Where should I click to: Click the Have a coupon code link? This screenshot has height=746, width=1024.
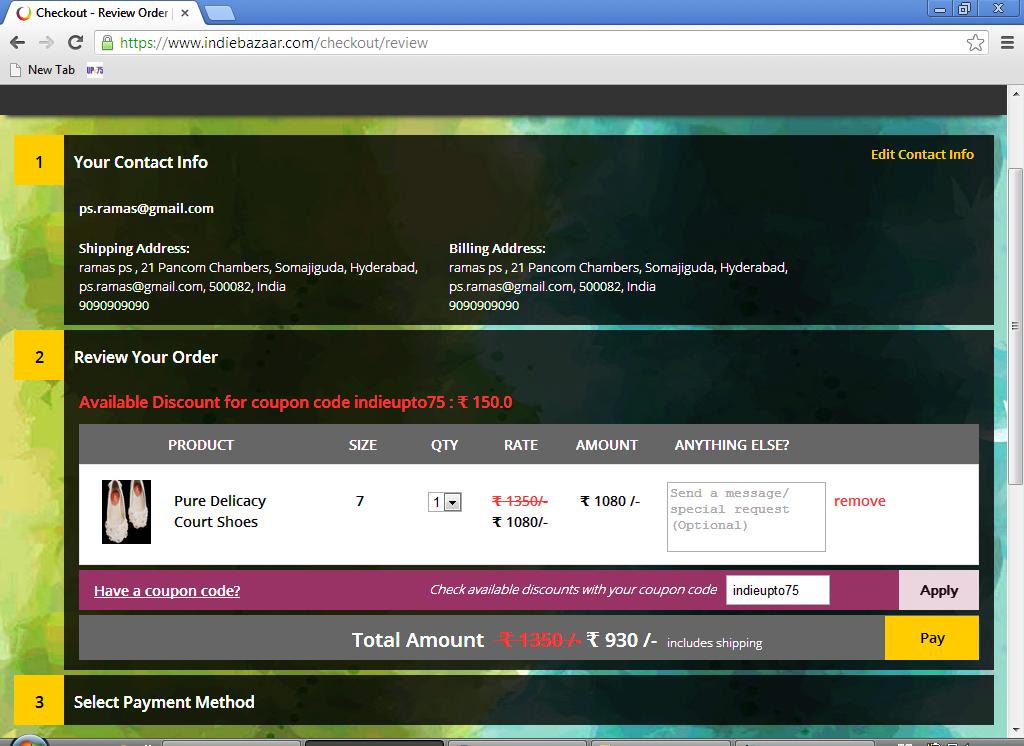(x=167, y=591)
